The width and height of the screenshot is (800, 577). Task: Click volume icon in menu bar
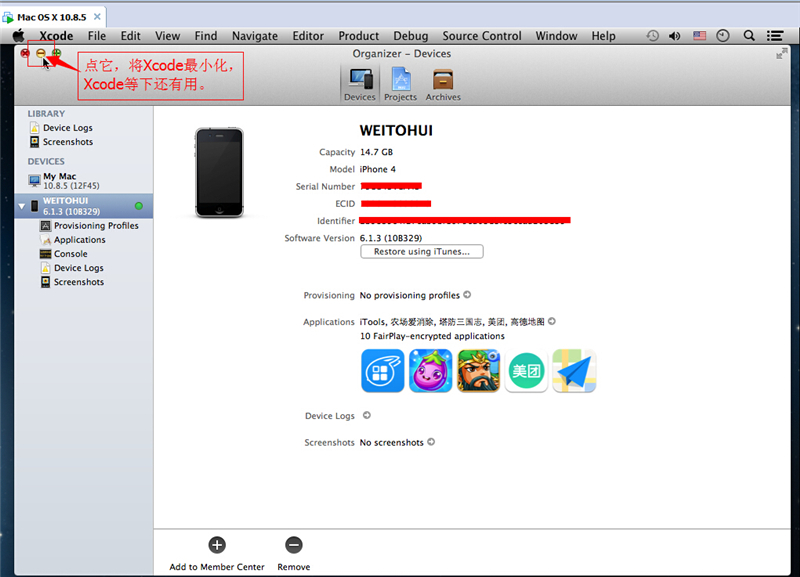click(675, 36)
